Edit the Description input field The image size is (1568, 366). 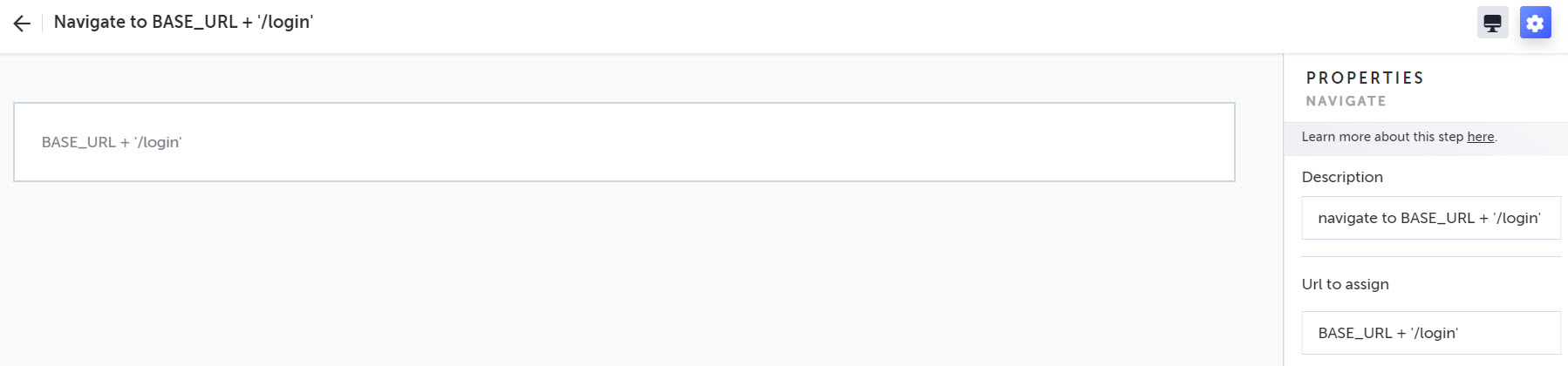[1430, 218]
